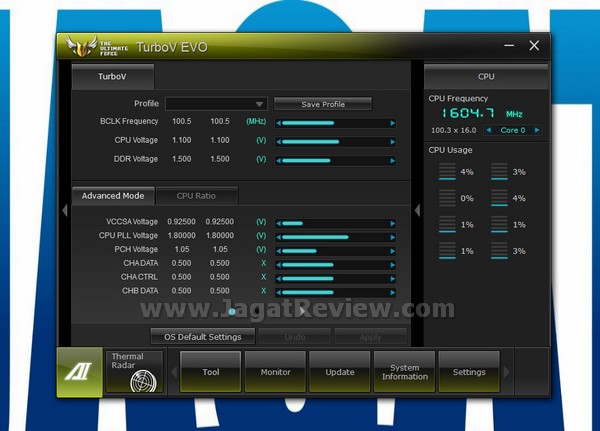This screenshot has height=431, width=600.
Task: Decrease VCCSA Voltage with left arrow
Action: click(279, 224)
